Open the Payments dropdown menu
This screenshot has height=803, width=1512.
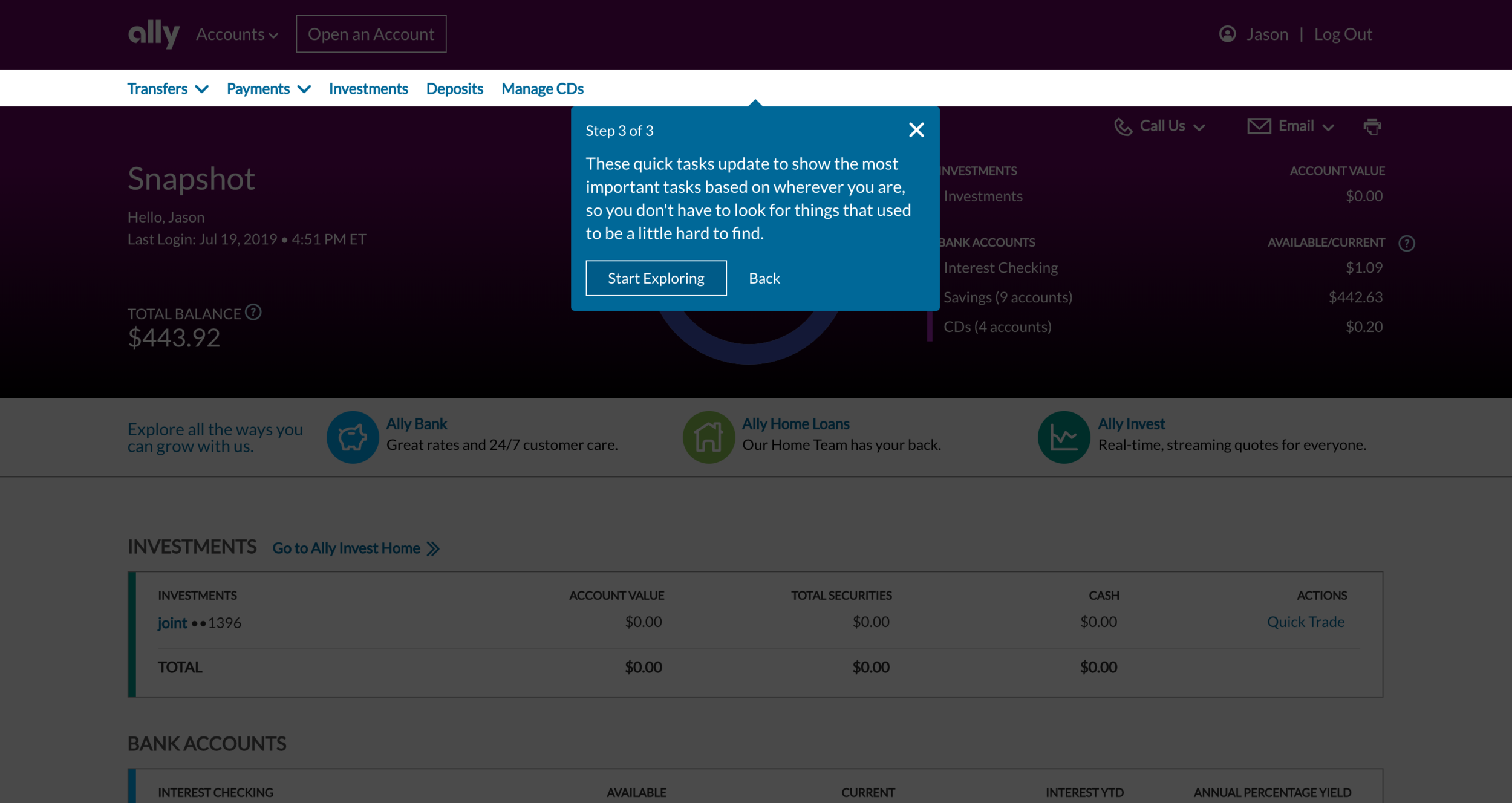[x=269, y=89]
